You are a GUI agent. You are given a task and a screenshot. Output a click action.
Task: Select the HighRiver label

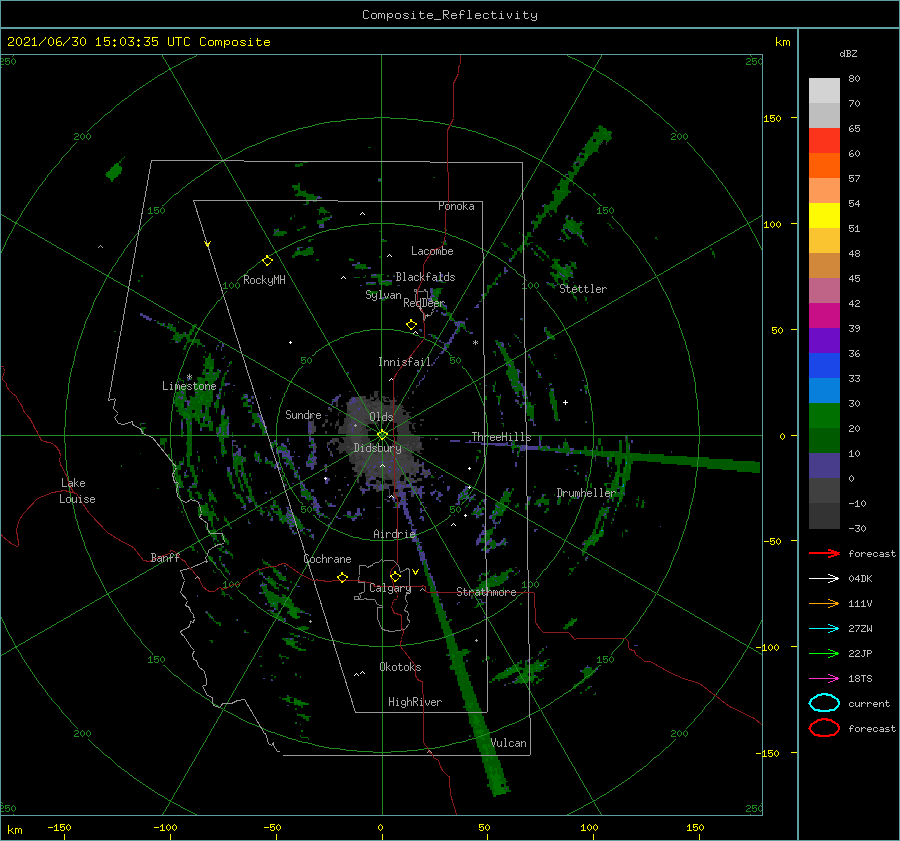pyautogui.click(x=415, y=702)
